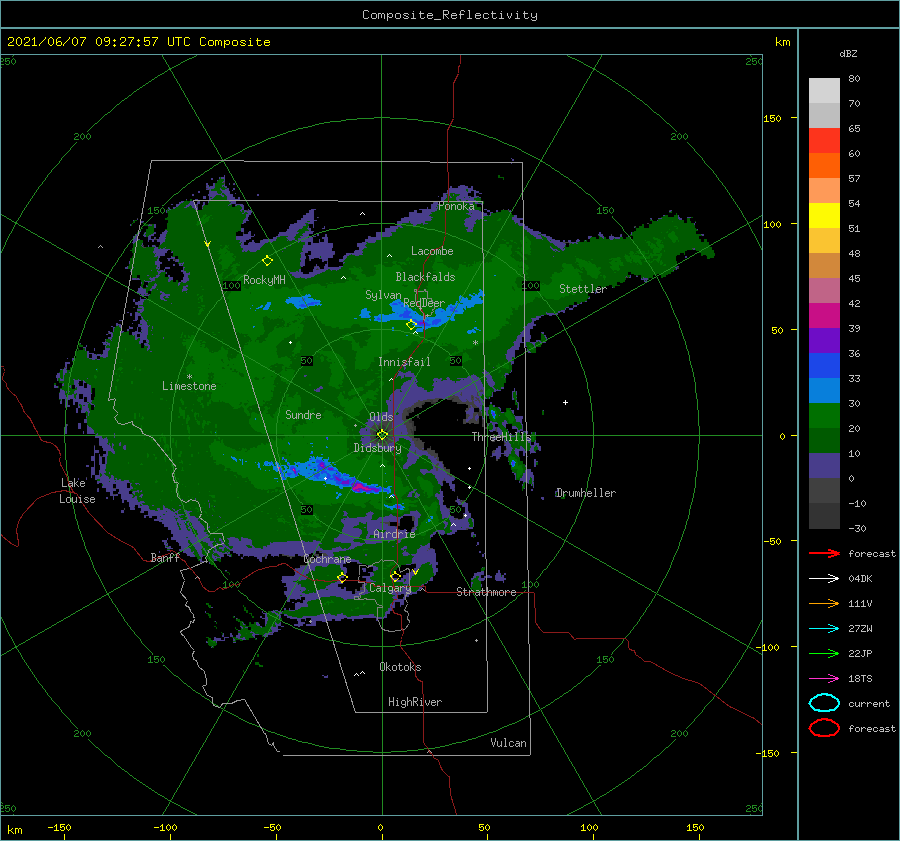Click the Didsbury label on map
Viewport: 900px width, 841px height.
click(x=377, y=448)
